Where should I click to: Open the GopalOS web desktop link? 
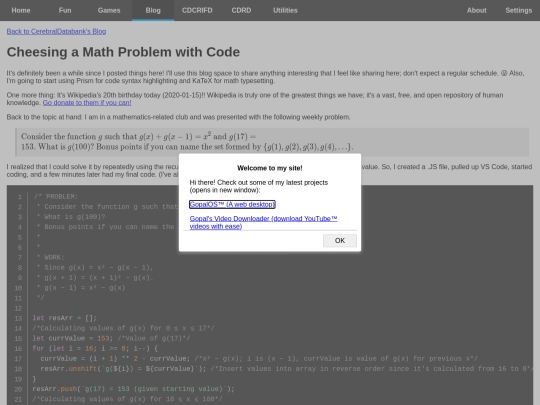pyautogui.click(x=232, y=204)
